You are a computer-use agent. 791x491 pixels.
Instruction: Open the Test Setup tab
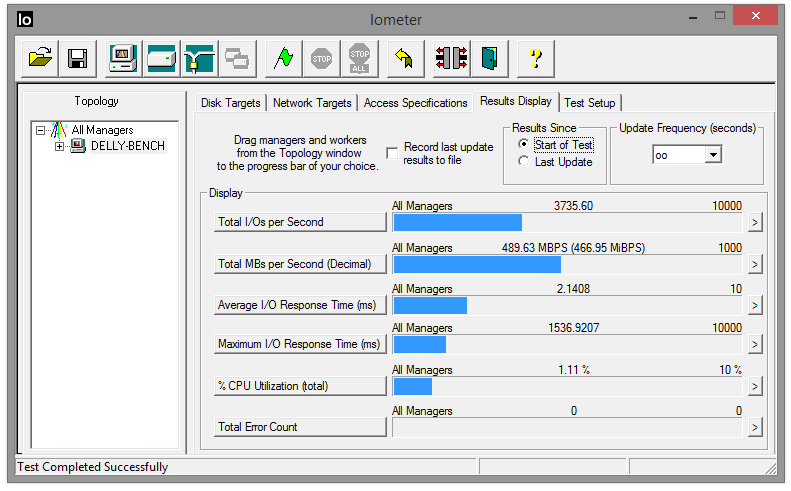click(590, 103)
